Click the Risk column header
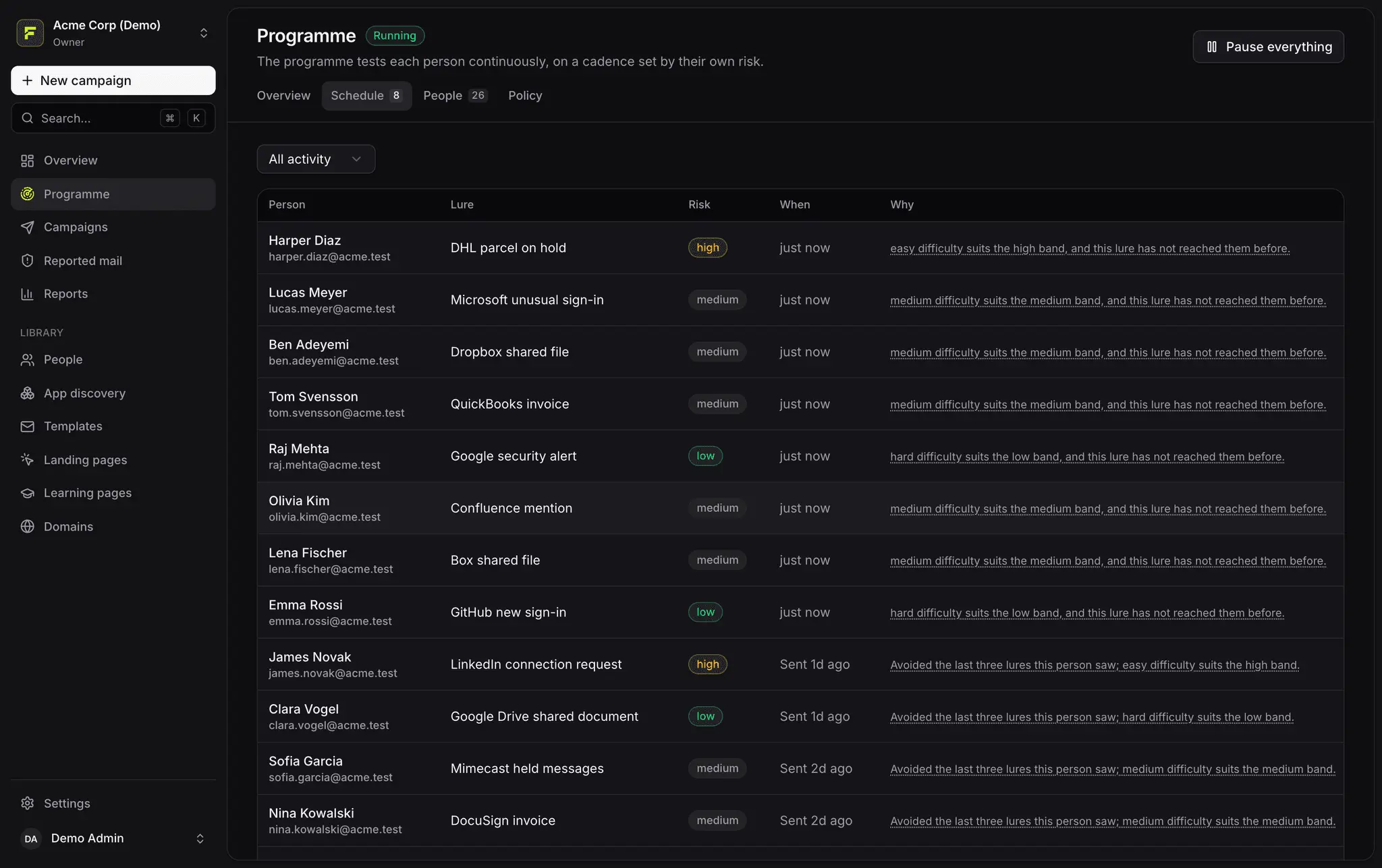 [699, 204]
